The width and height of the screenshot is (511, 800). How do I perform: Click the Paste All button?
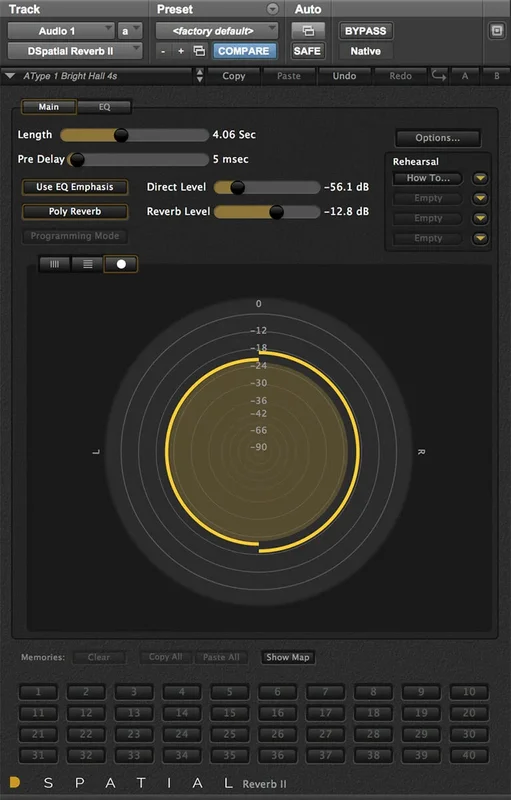click(221, 657)
